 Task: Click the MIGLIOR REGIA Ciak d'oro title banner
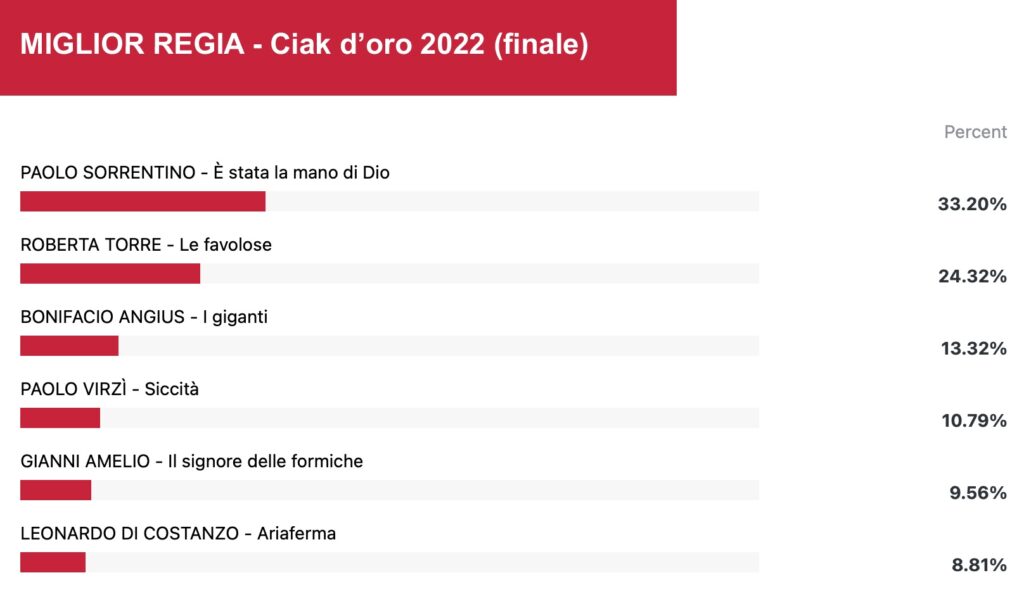[x=338, y=48]
